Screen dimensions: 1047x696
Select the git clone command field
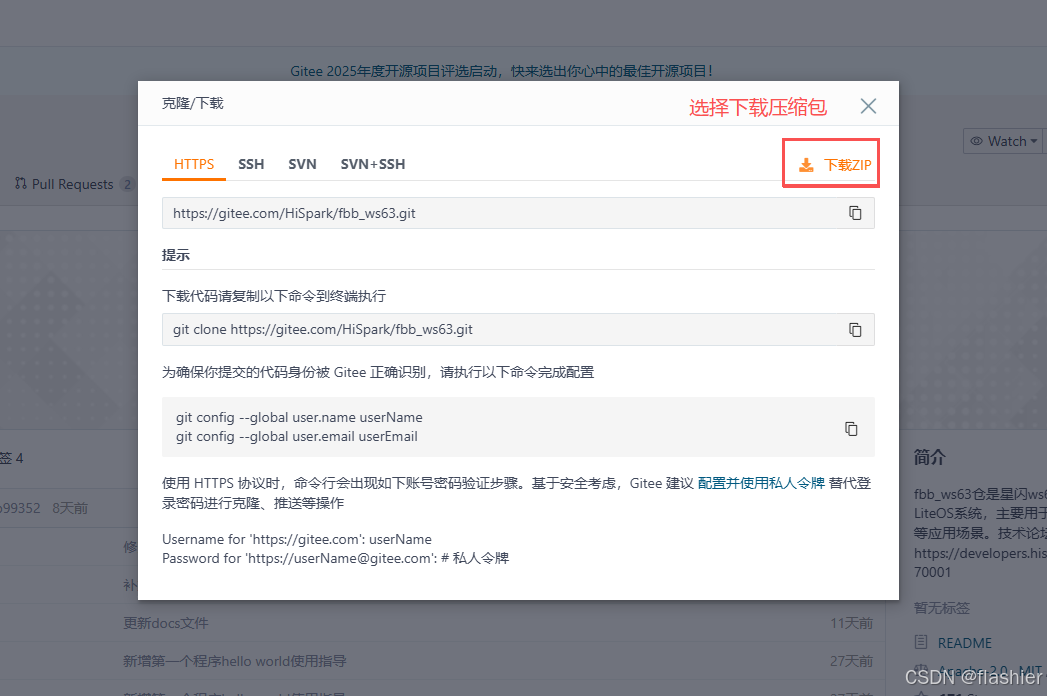pos(518,329)
